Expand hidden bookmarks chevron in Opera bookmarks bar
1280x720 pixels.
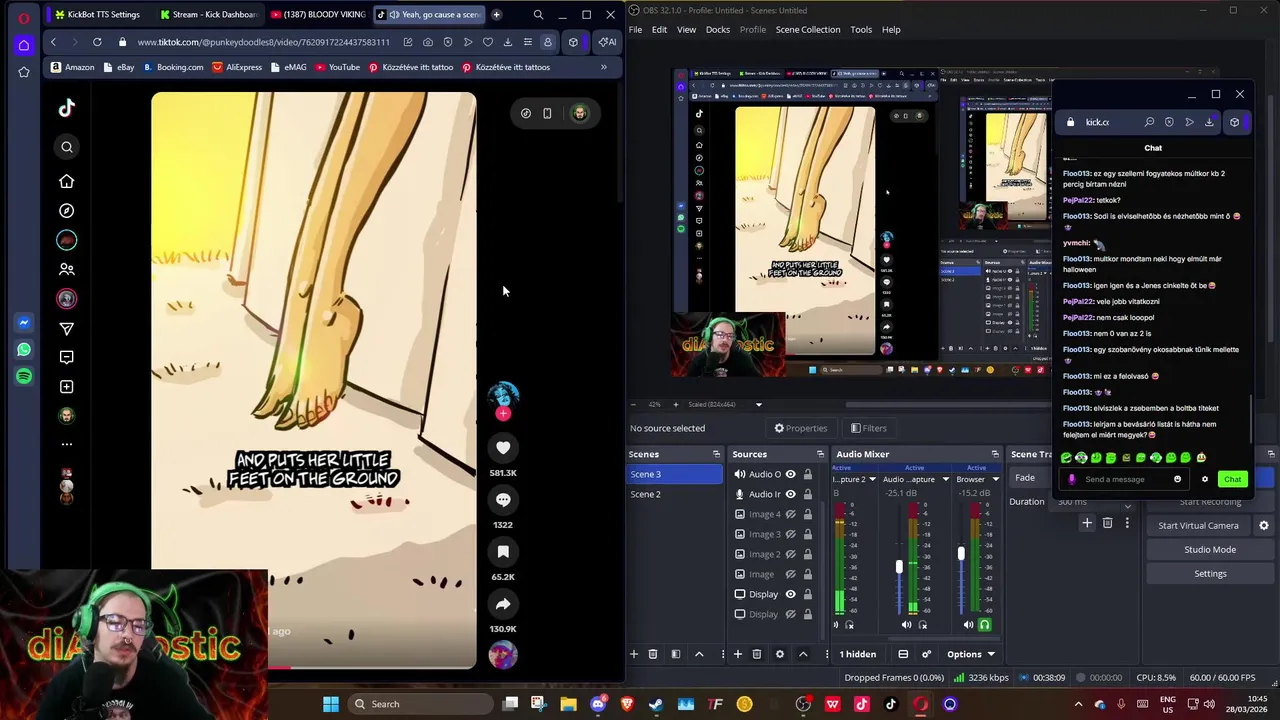click(603, 67)
